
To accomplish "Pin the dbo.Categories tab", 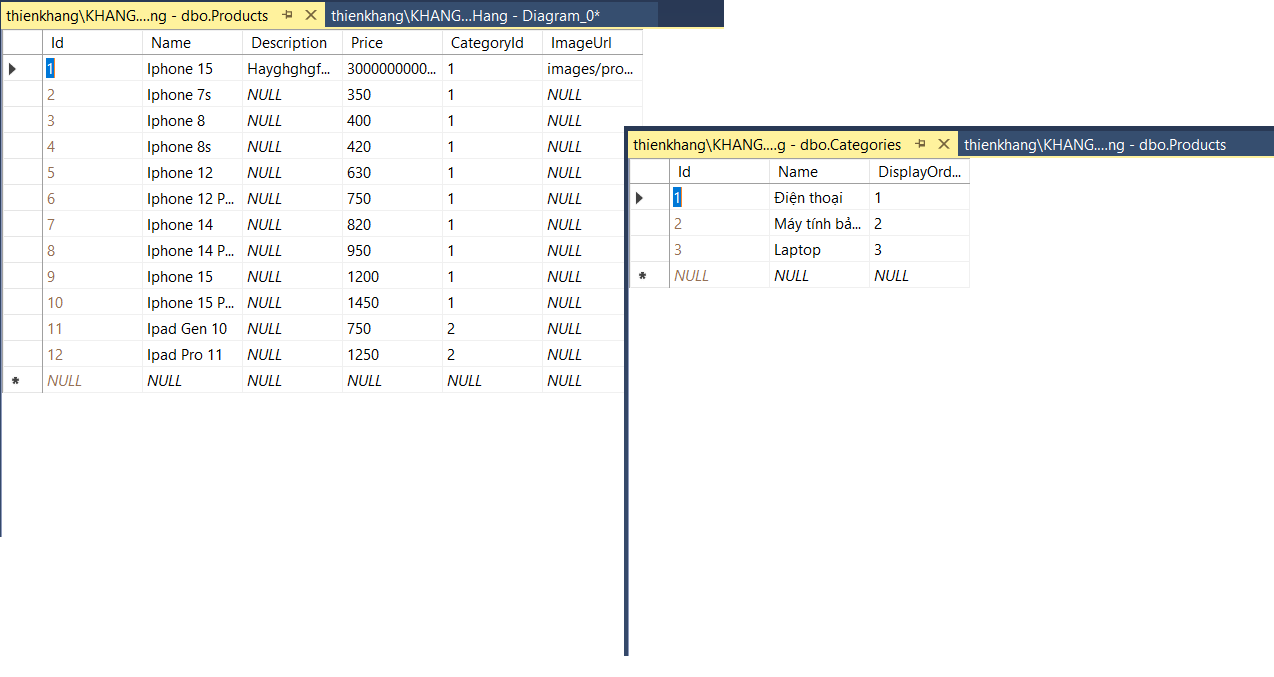I will (920, 144).
